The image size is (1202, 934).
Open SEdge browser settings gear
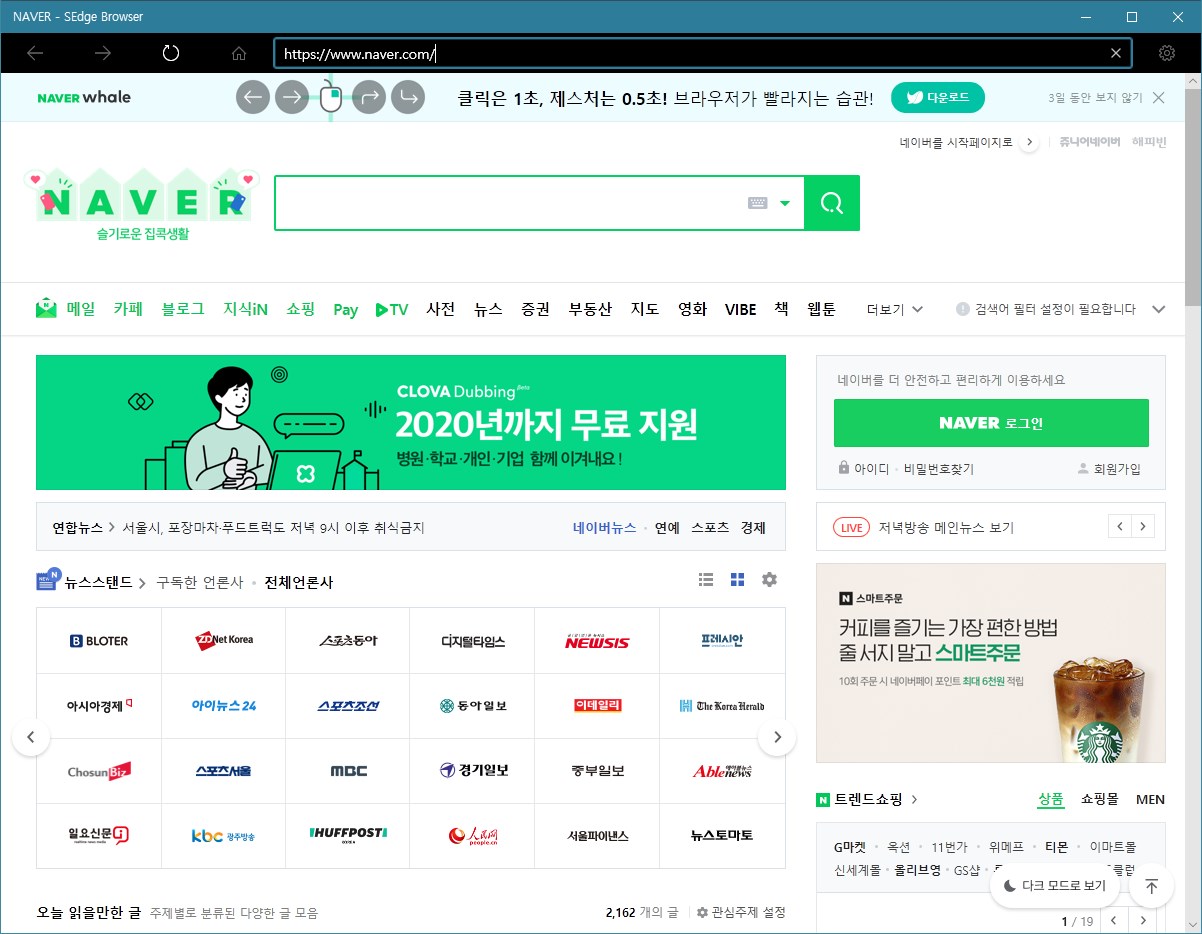tap(1167, 53)
